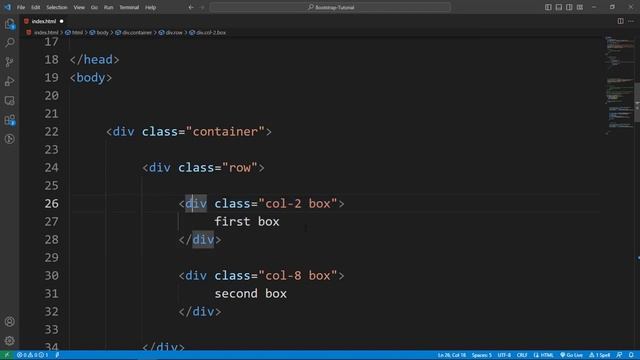Expand the body breadcrumb item
This screenshot has width=640, height=360.
point(99,33)
